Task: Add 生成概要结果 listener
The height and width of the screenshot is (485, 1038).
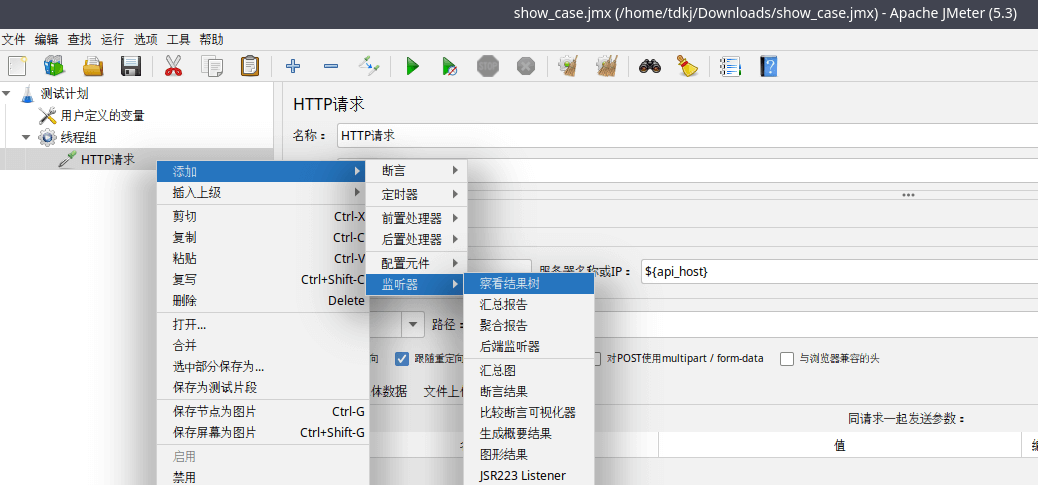Action: click(x=529, y=434)
